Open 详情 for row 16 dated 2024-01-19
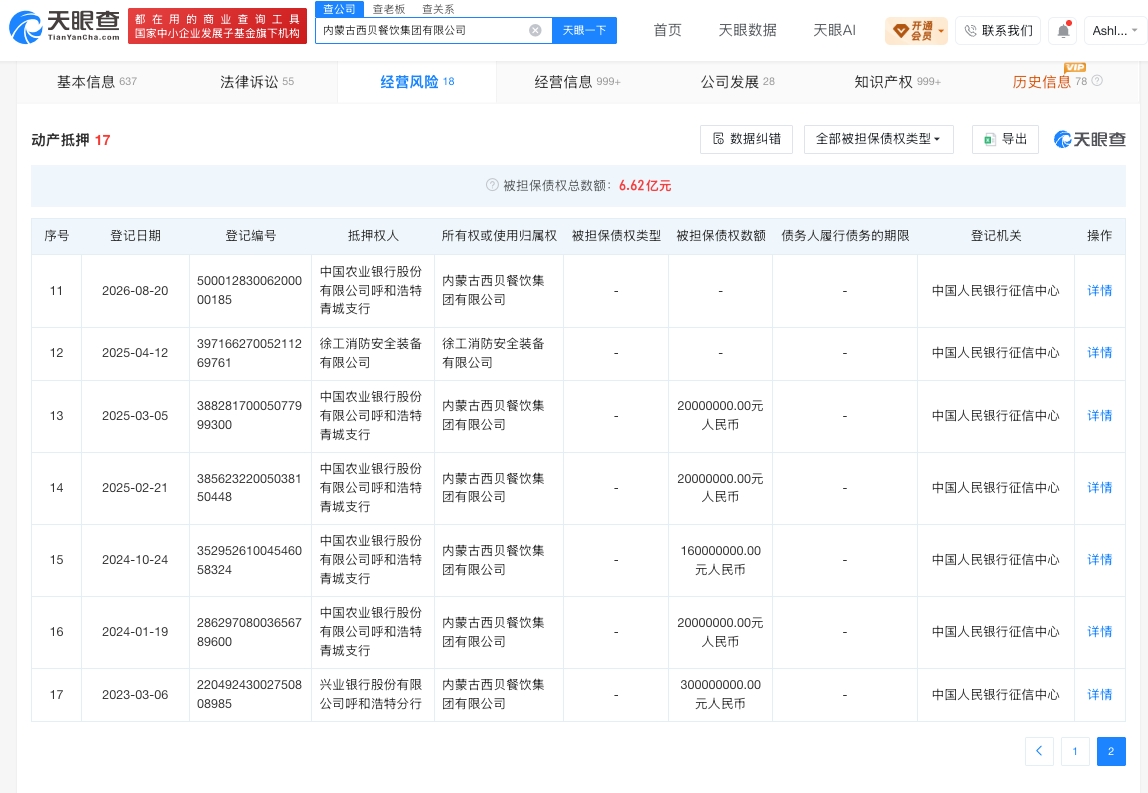The width and height of the screenshot is (1148, 793). tap(1099, 631)
